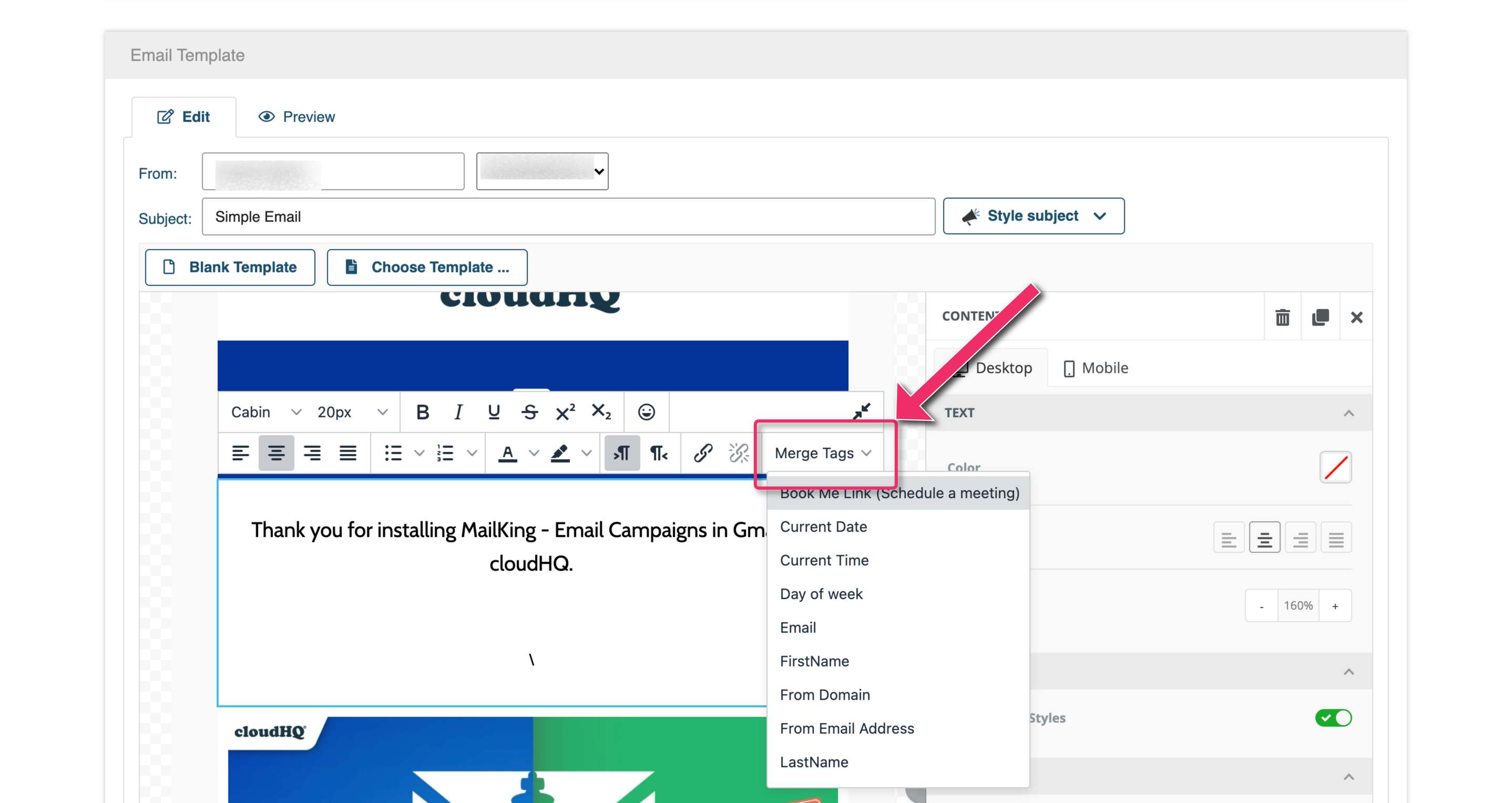Viewport: 1512px width, 803px height.
Task: Select right alignment in the Text panel
Action: click(x=1300, y=538)
